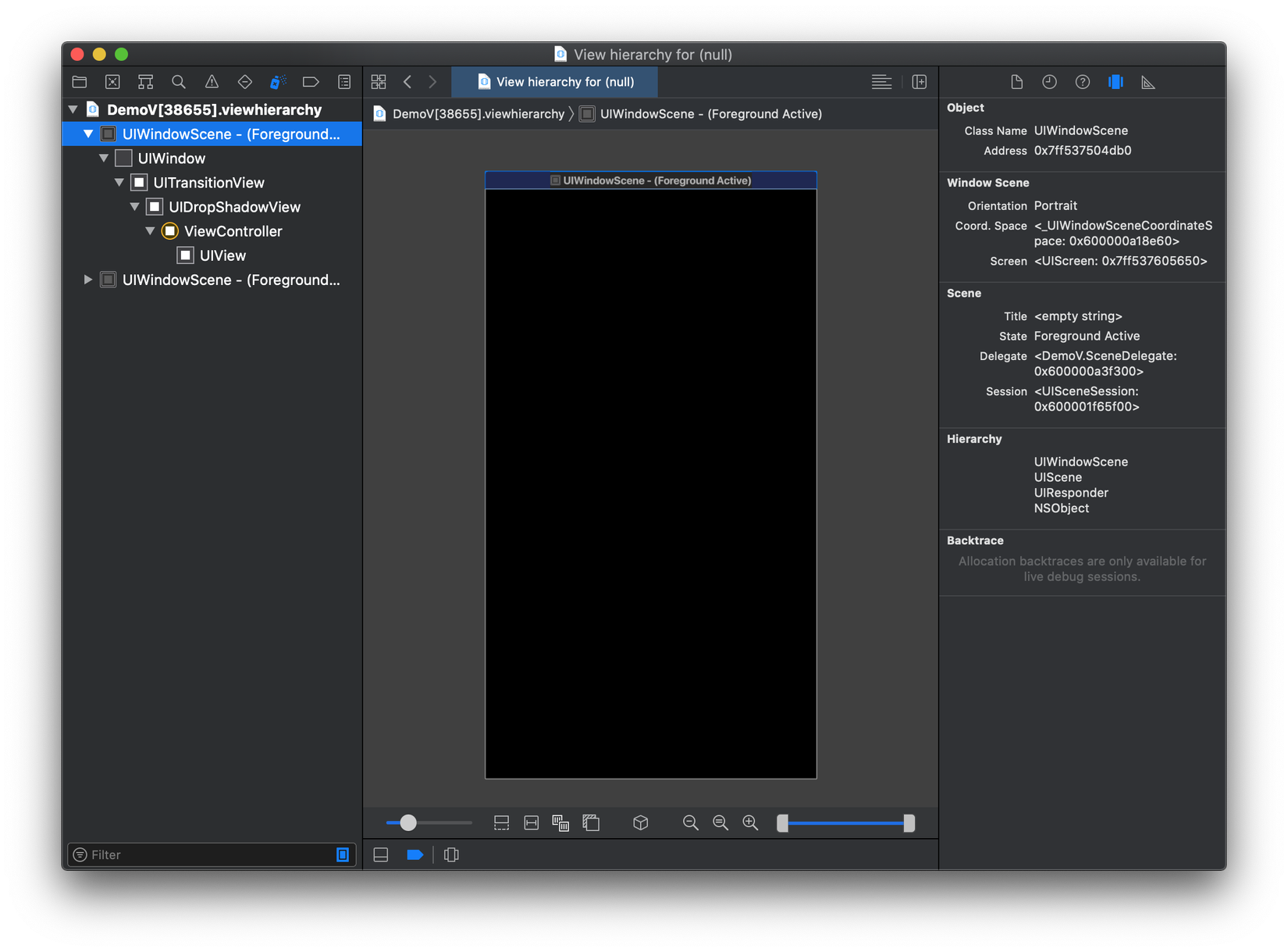This screenshot has height=952, width=1288.
Task: Toggle show clipped content button
Action: [502, 822]
